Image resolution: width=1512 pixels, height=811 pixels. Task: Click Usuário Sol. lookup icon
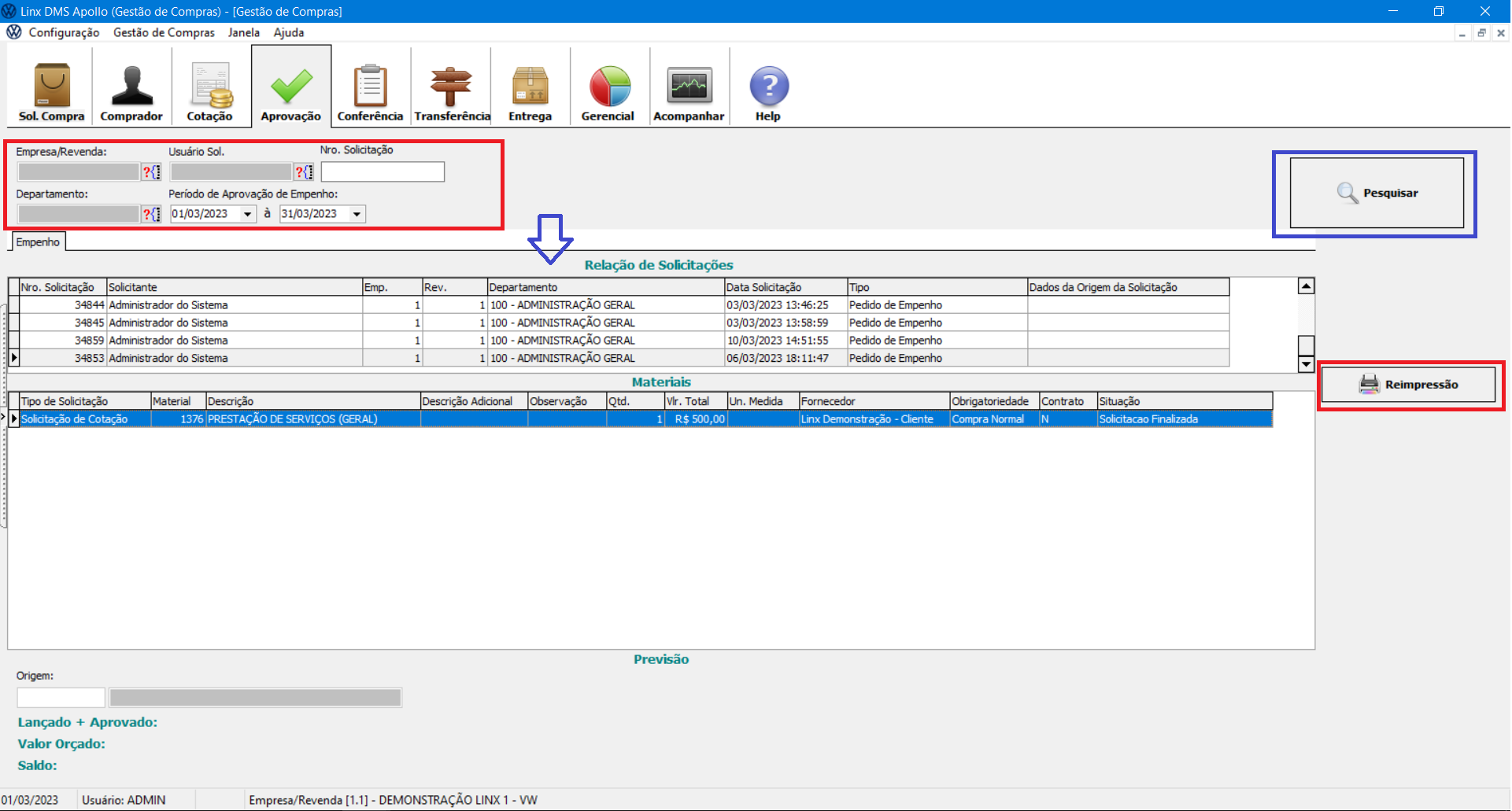(x=304, y=172)
